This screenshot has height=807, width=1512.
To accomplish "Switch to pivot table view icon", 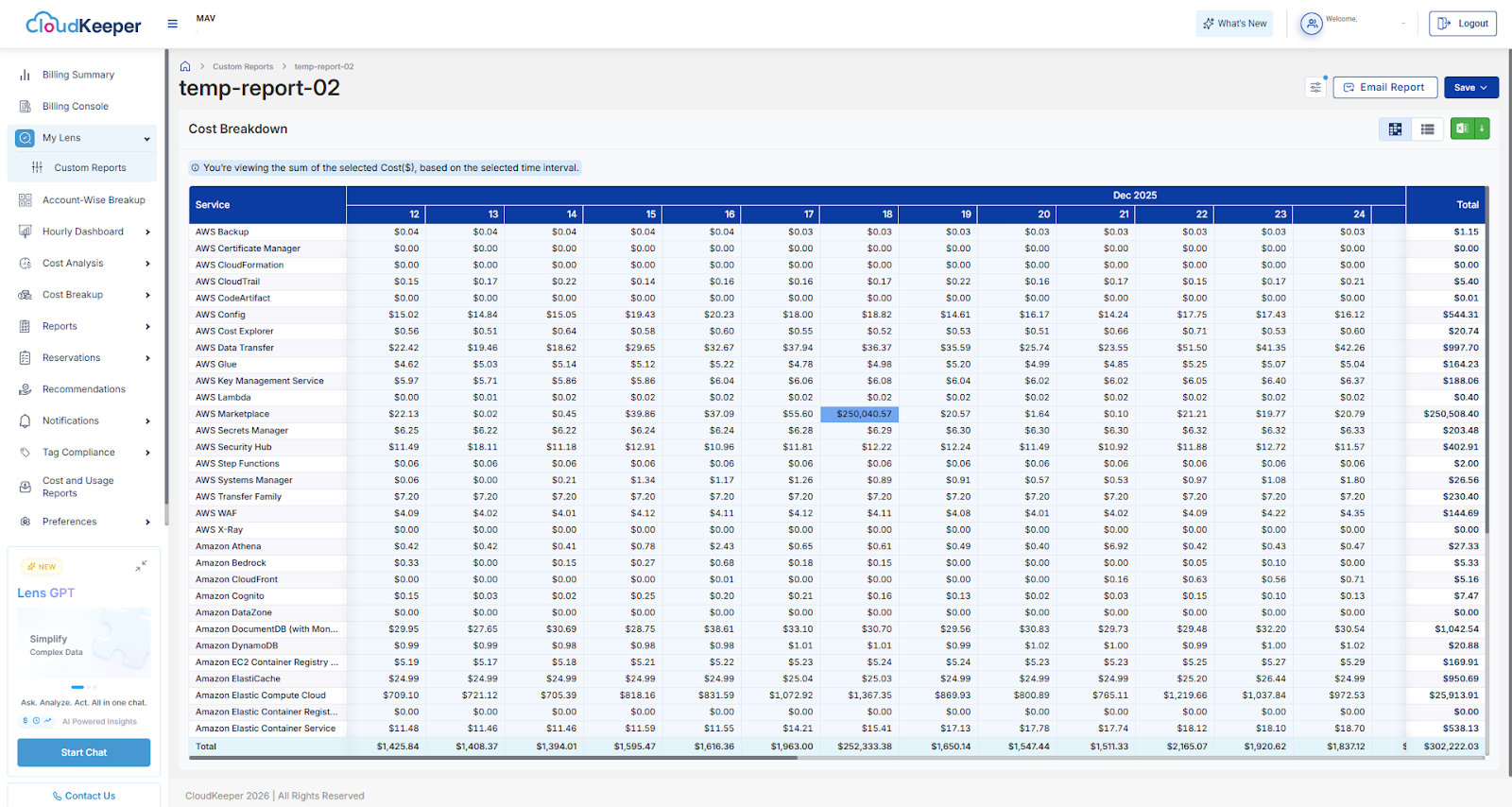I will point(1395,129).
